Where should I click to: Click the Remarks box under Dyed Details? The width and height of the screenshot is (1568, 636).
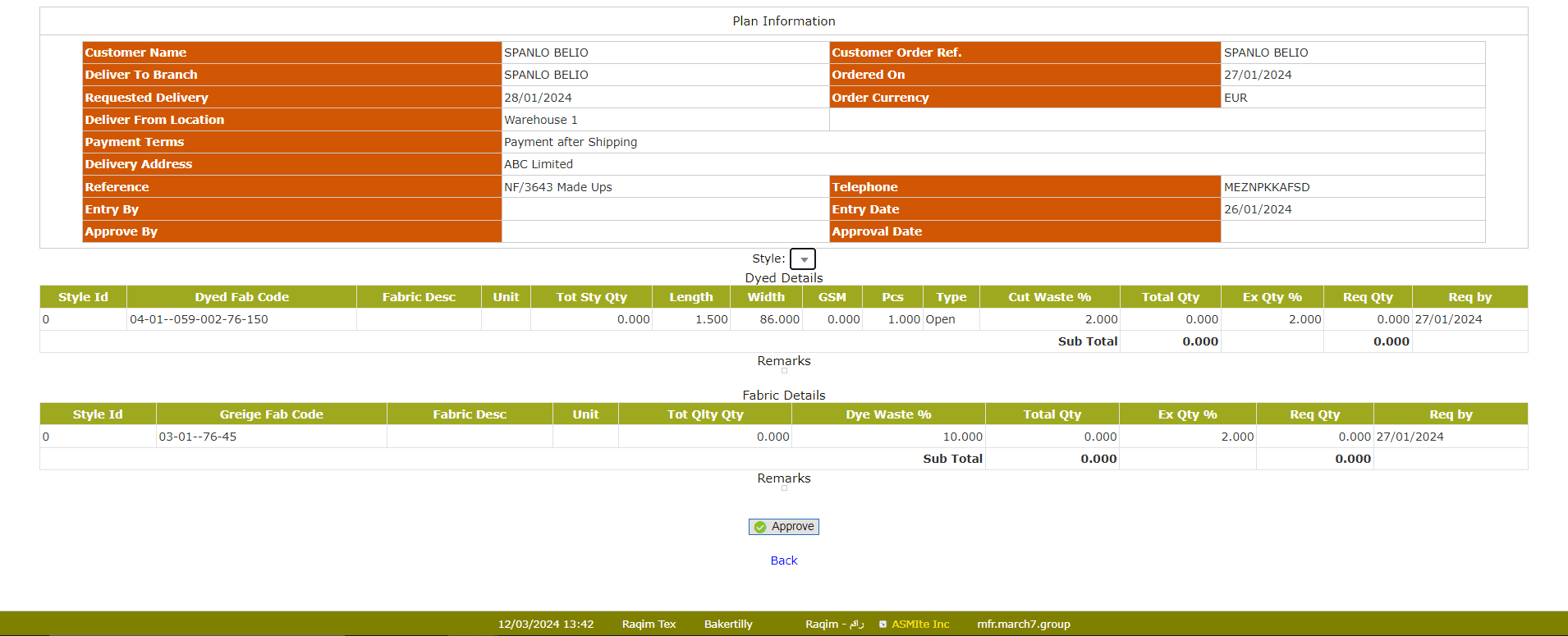tap(784, 371)
